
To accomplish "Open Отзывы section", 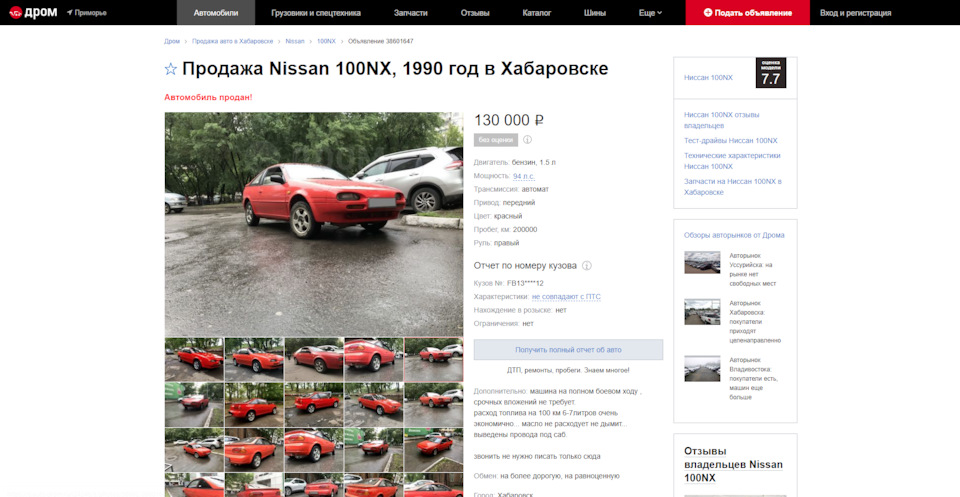I will coord(475,13).
